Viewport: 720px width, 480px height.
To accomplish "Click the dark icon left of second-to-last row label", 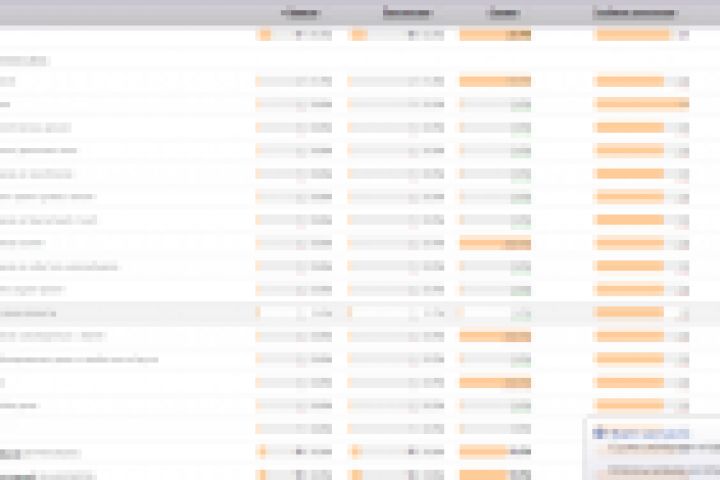I will coord(10,454).
